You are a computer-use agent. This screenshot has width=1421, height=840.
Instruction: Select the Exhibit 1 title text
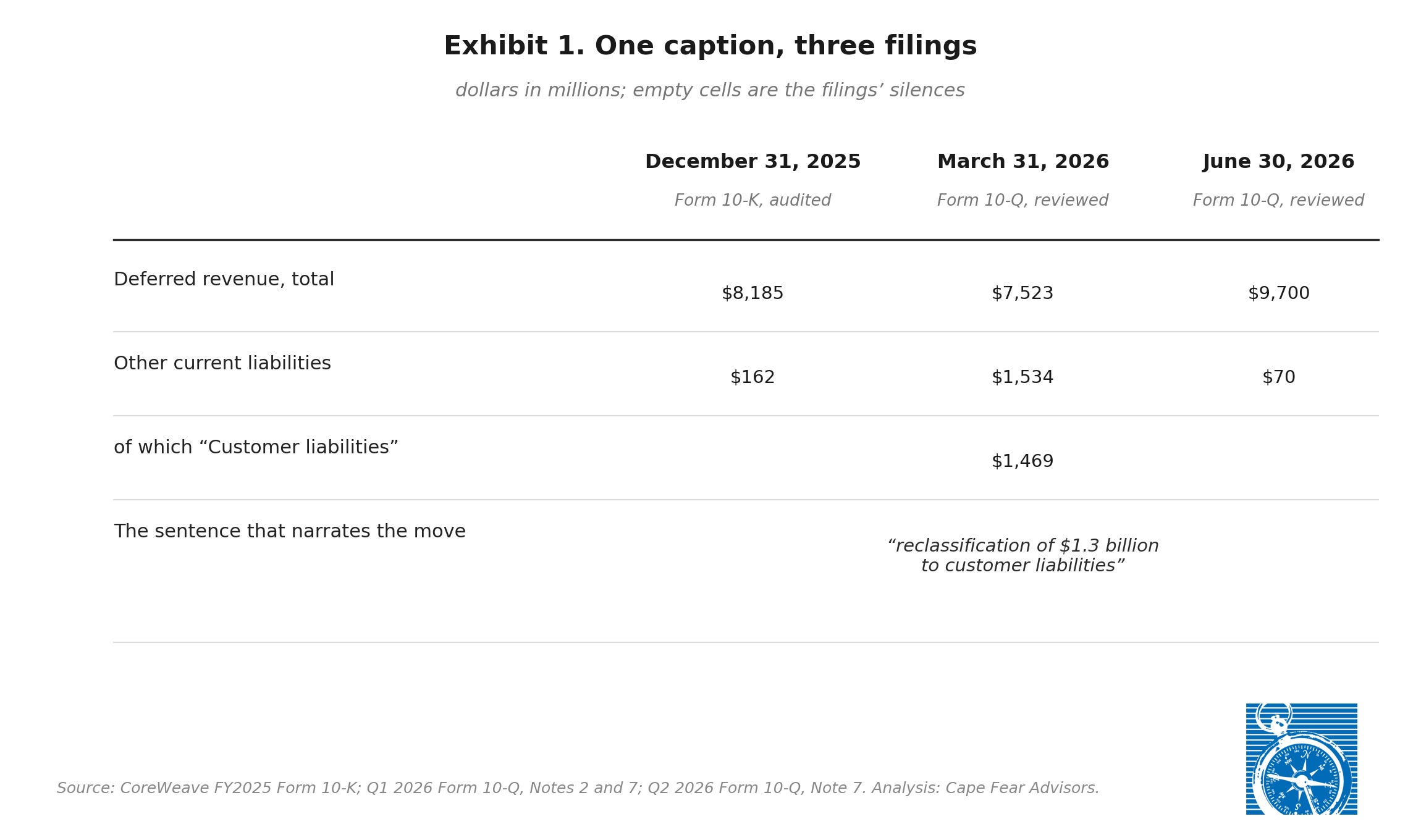(x=710, y=46)
